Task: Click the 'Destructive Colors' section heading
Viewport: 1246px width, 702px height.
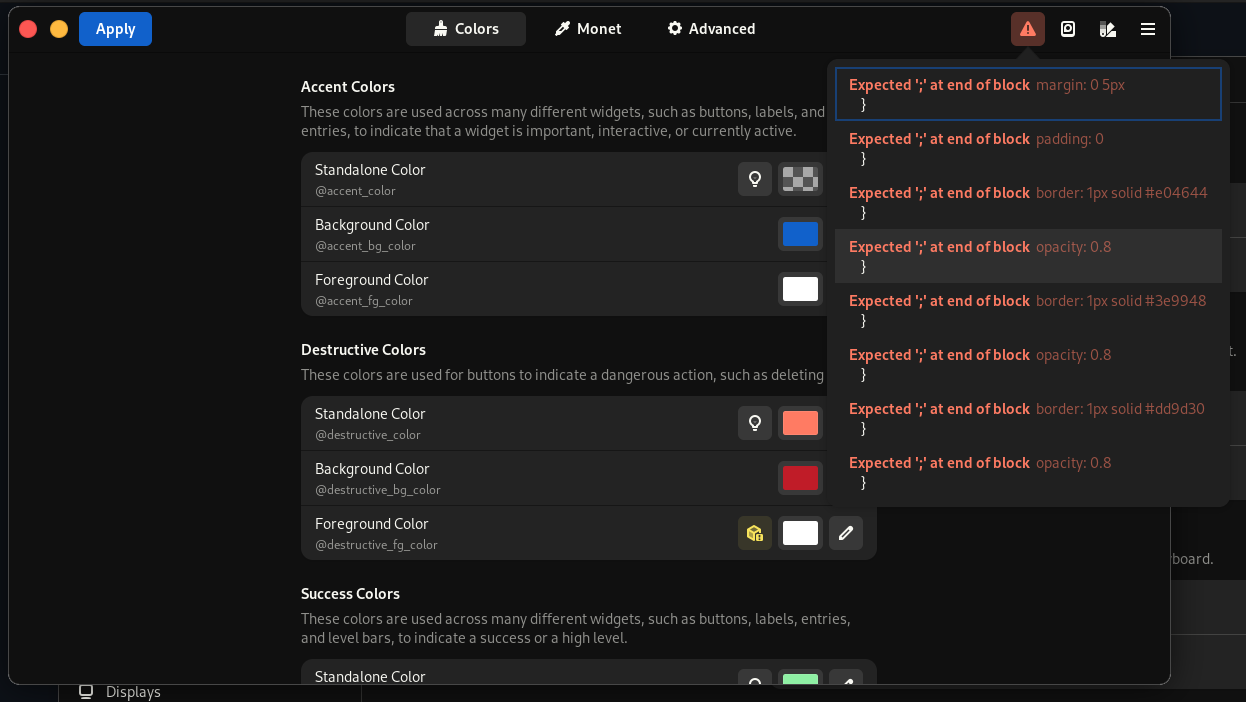Action: (x=363, y=350)
